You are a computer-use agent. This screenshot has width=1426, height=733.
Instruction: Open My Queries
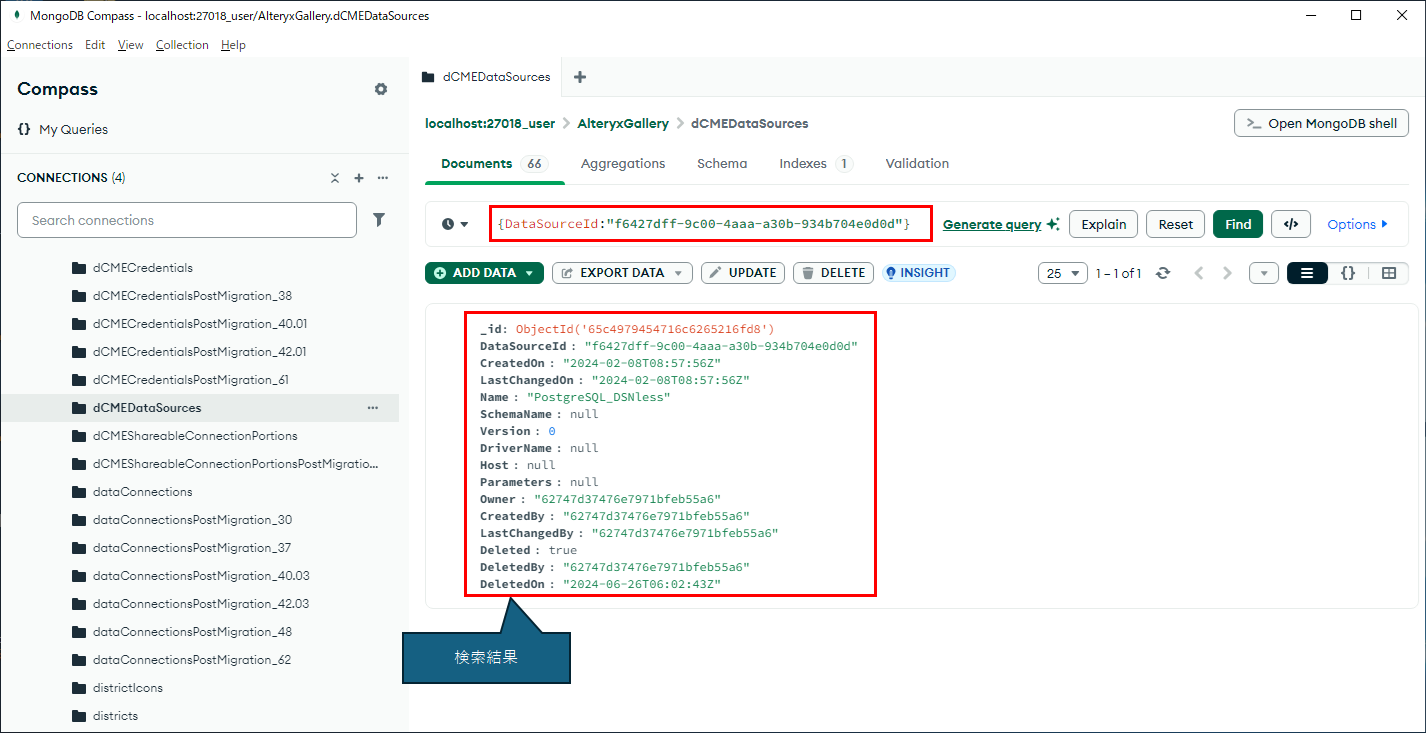(x=62, y=129)
